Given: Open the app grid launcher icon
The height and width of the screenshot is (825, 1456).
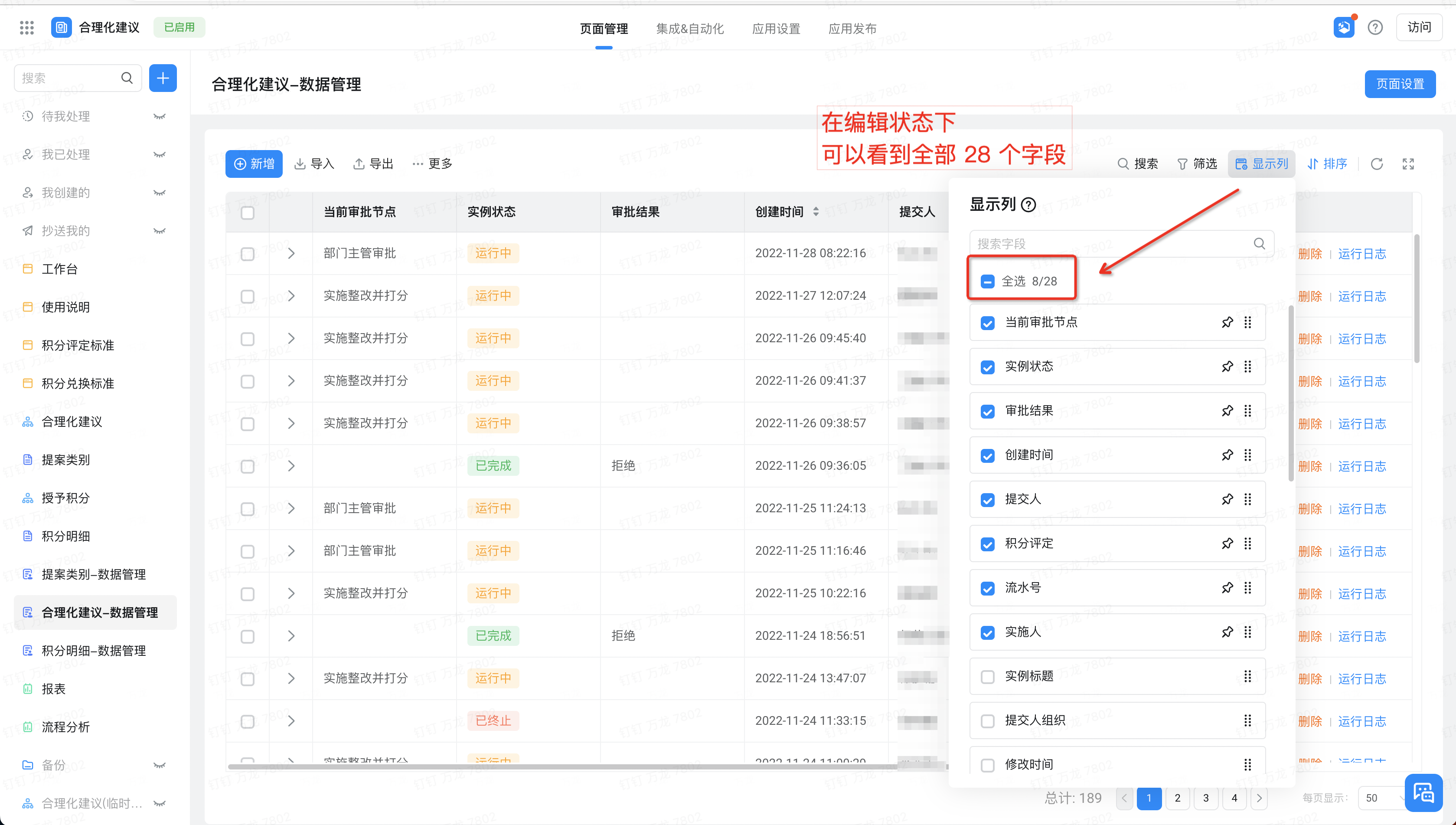Looking at the screenshot, I should (x=26, y=27).
